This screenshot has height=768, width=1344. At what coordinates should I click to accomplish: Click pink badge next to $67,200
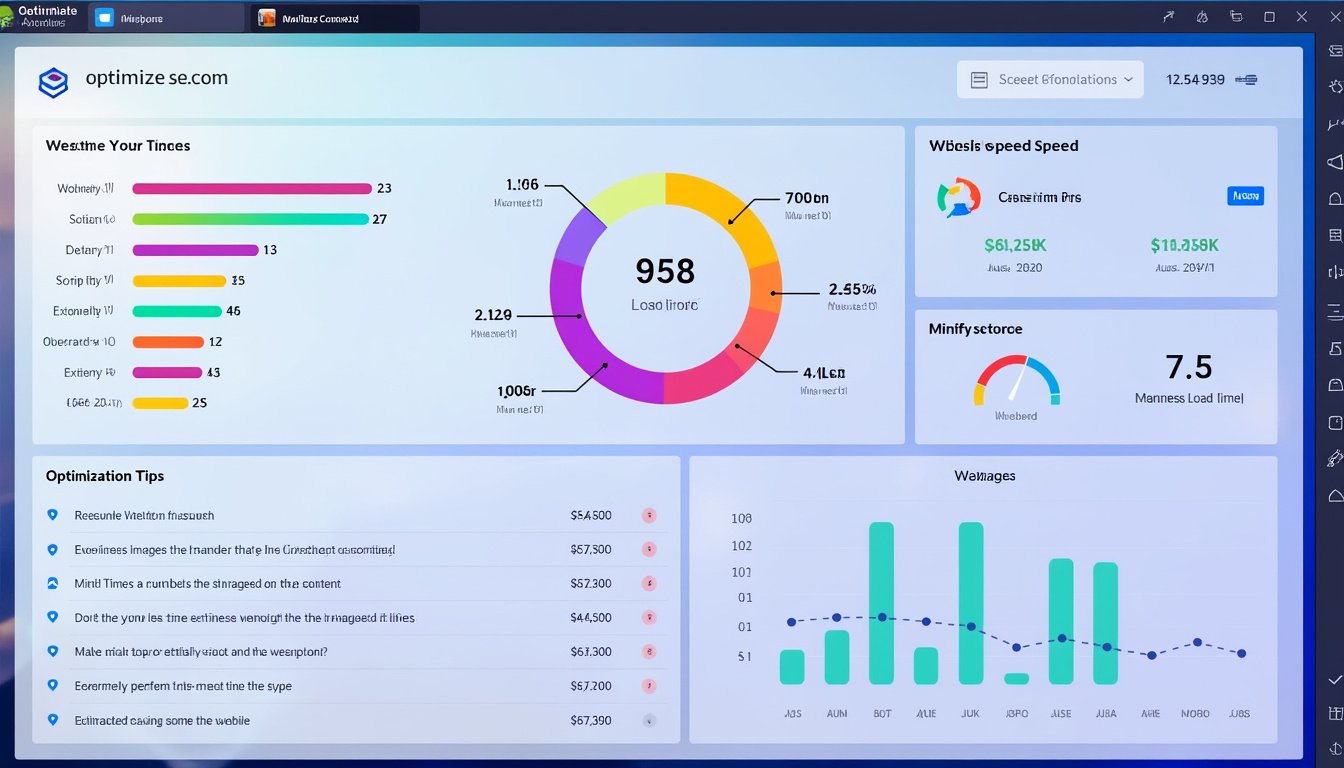click(649, 686)
